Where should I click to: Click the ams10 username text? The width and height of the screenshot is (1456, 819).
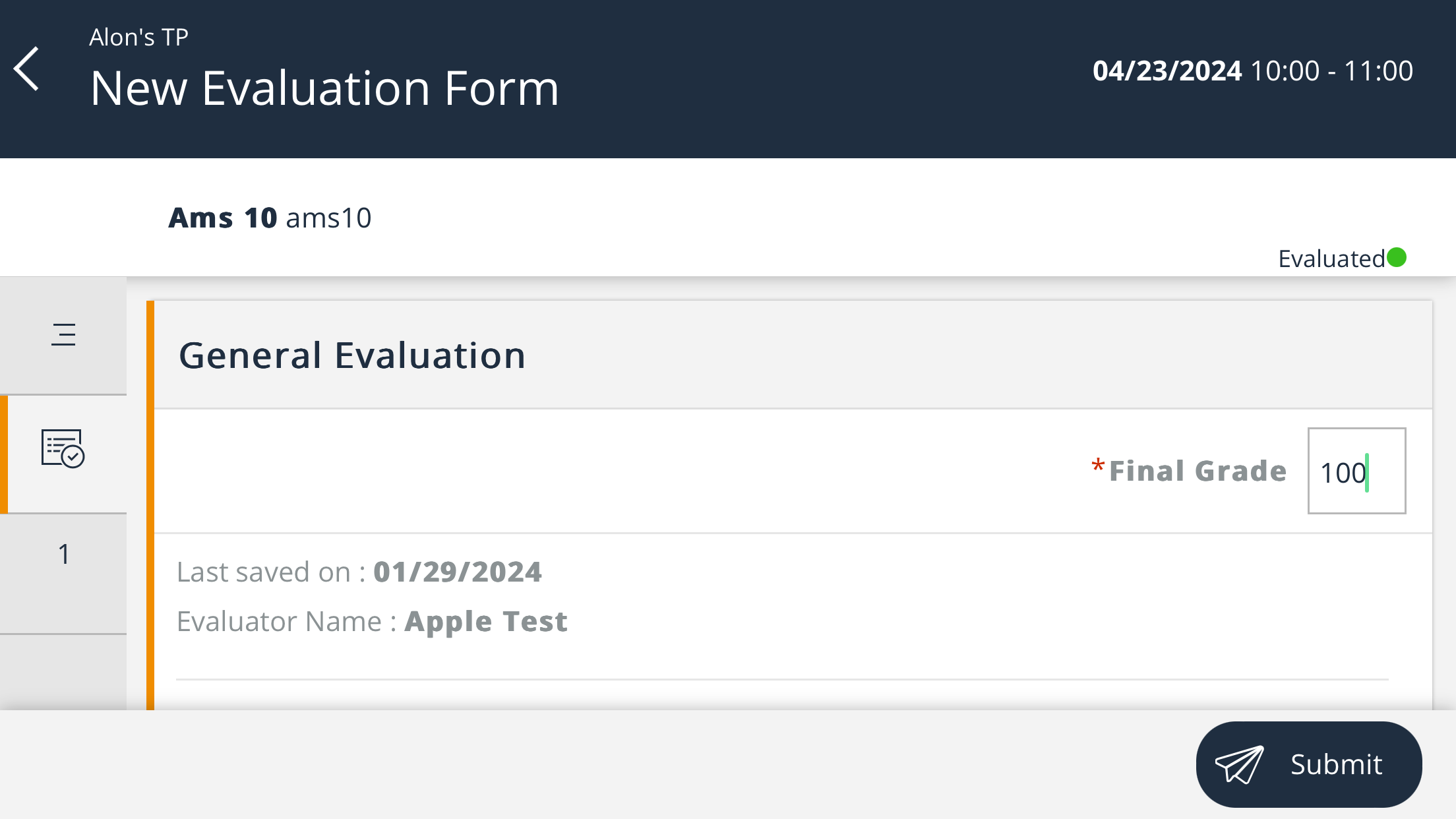328,218
